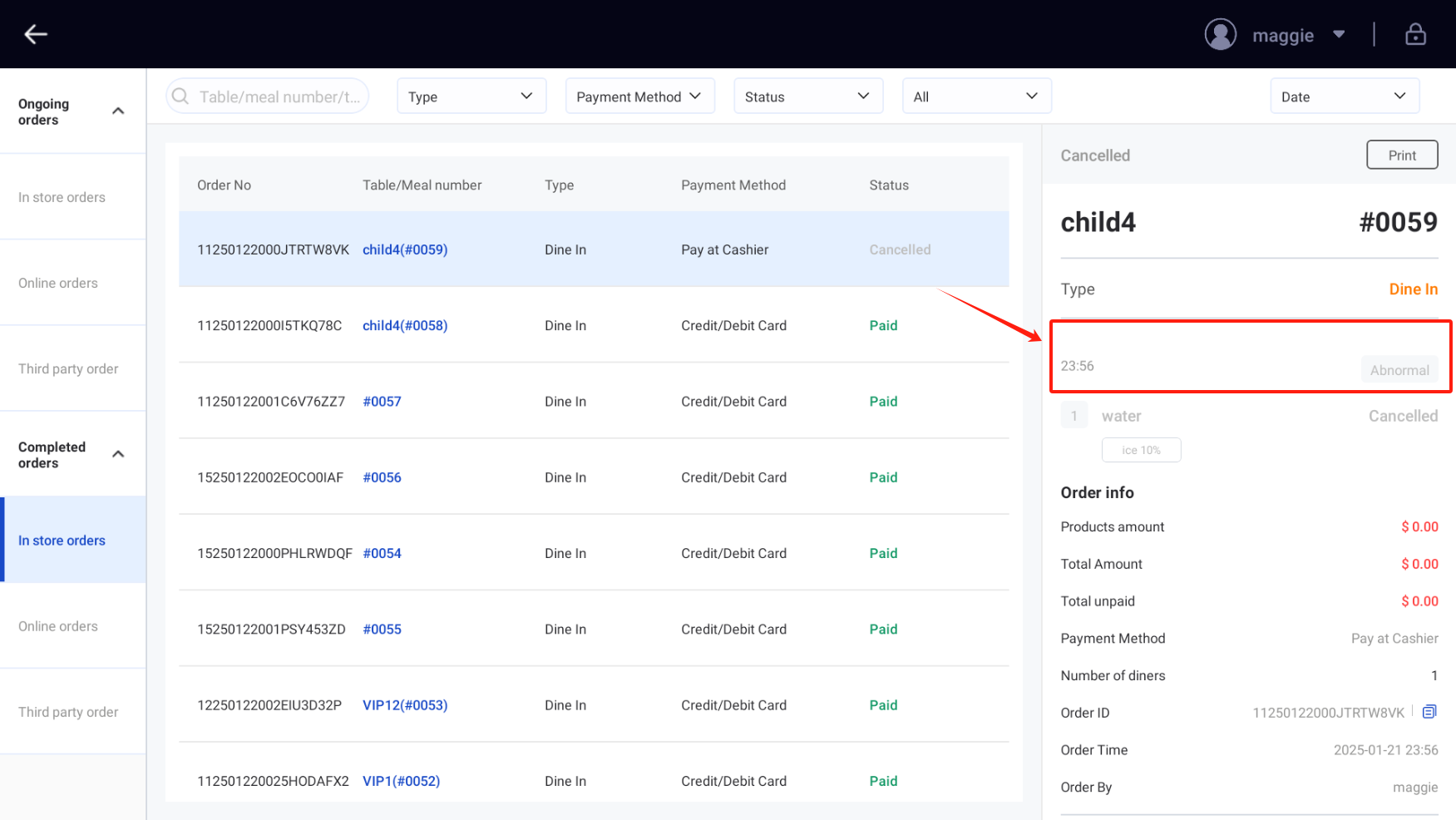Screen dimensions: 1456x820
Task: Click the Order Time value 2025-01-21 23:56
Action: tap(1385, 749)
